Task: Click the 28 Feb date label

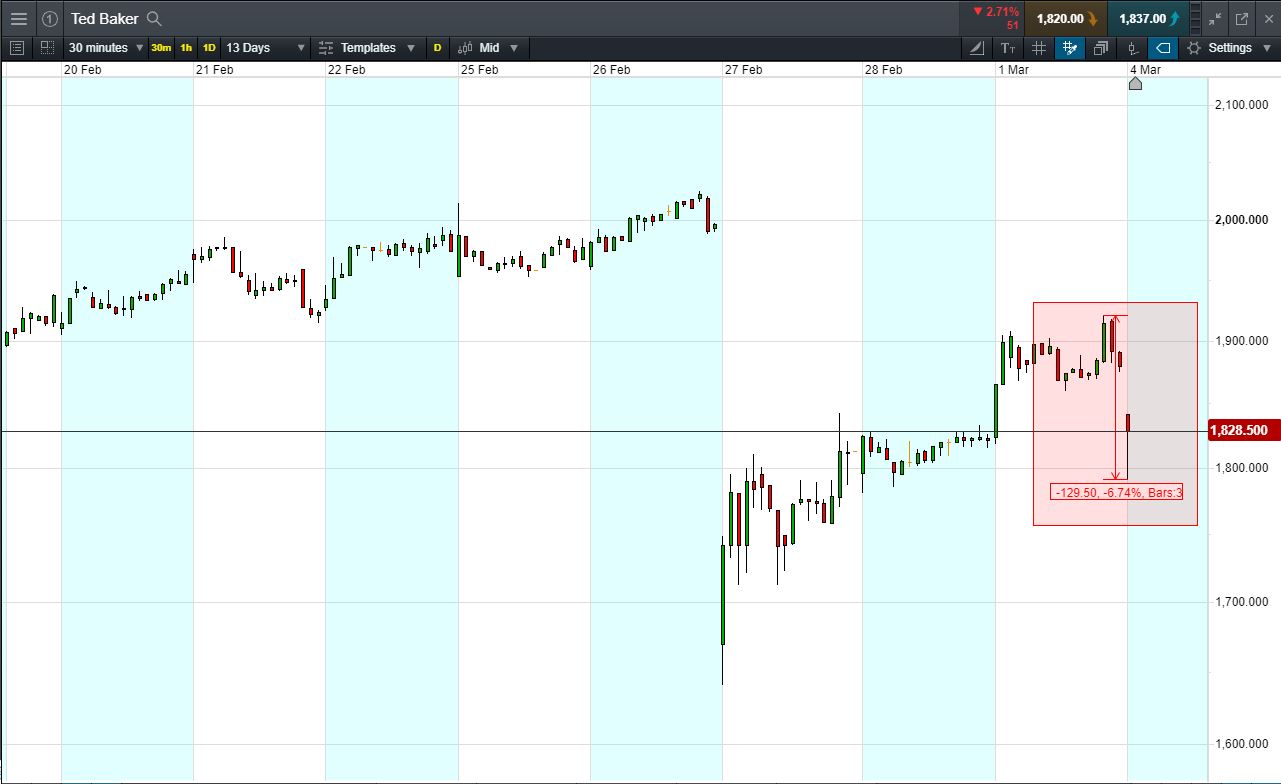Action: [884, 69]
